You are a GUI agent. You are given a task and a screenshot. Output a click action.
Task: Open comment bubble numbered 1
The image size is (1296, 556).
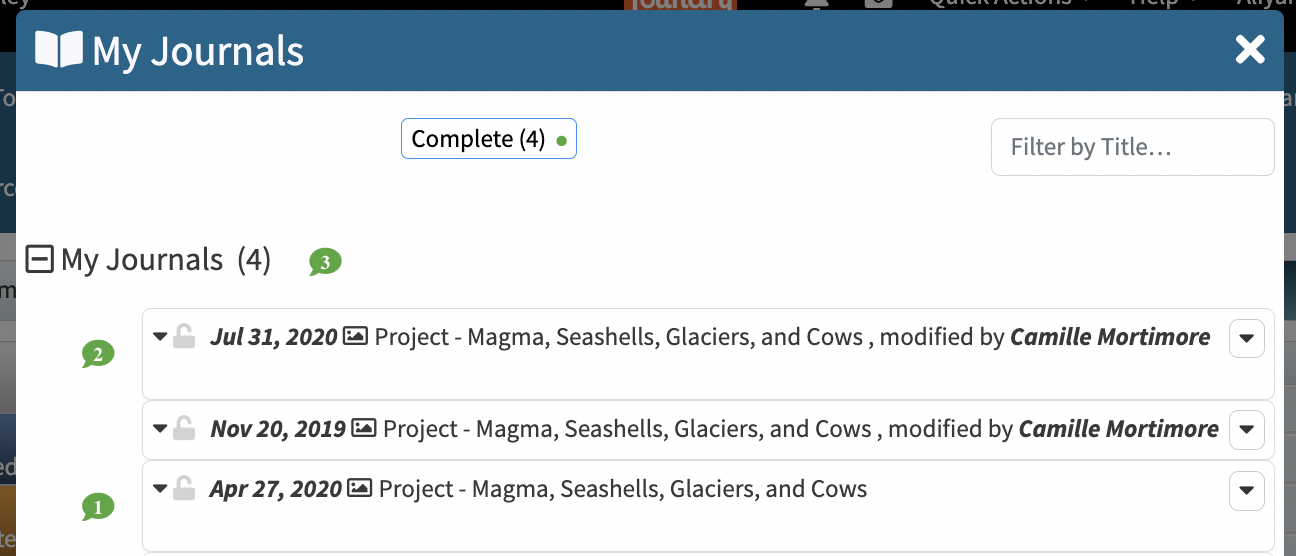coord(98,508)
